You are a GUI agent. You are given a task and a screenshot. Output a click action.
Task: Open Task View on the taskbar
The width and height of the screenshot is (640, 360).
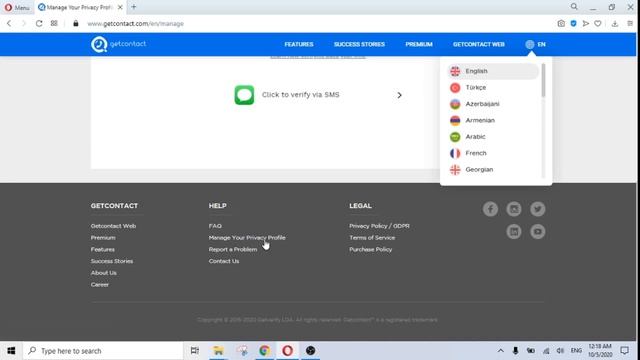195,351
